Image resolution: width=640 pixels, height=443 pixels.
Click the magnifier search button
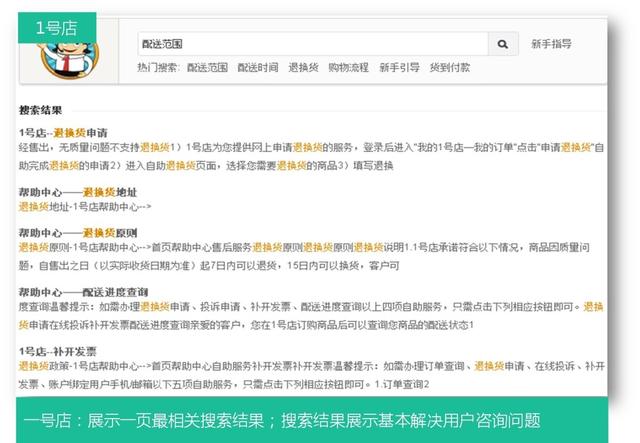pos(503,44)
